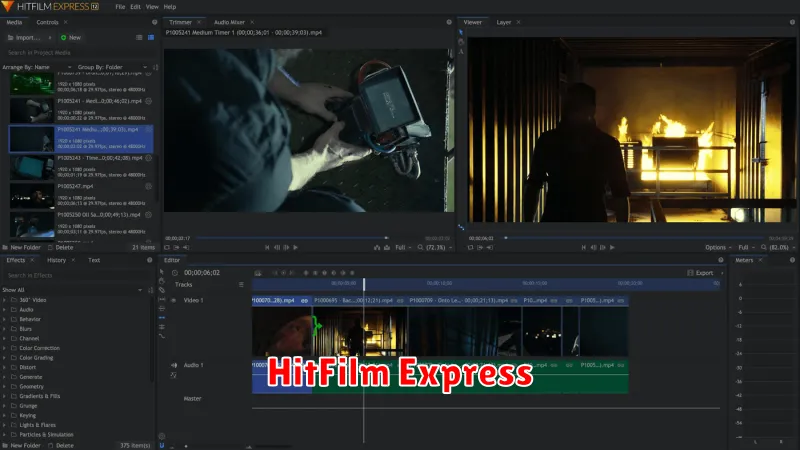Set out point in Viewer
800x450 pixels.
[x=489, y=247]
